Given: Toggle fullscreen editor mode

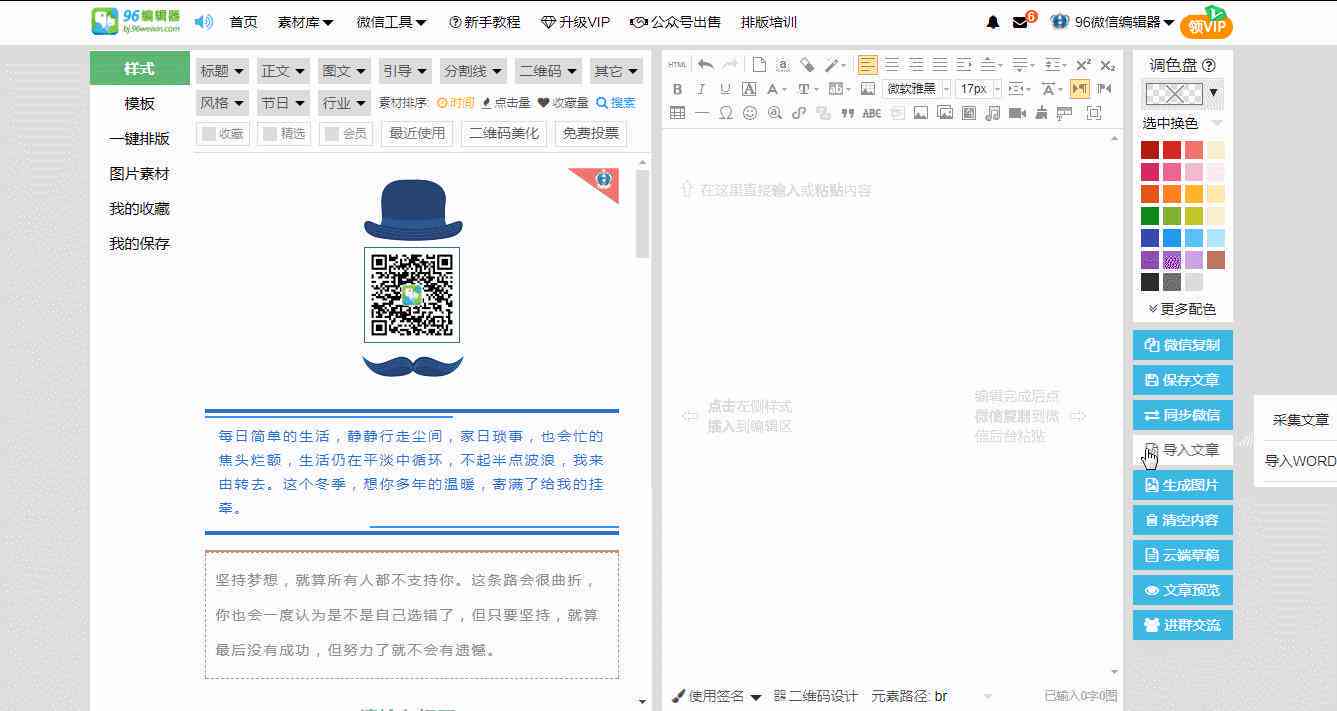Looking at the screenshot, I should pos(1094,113).
